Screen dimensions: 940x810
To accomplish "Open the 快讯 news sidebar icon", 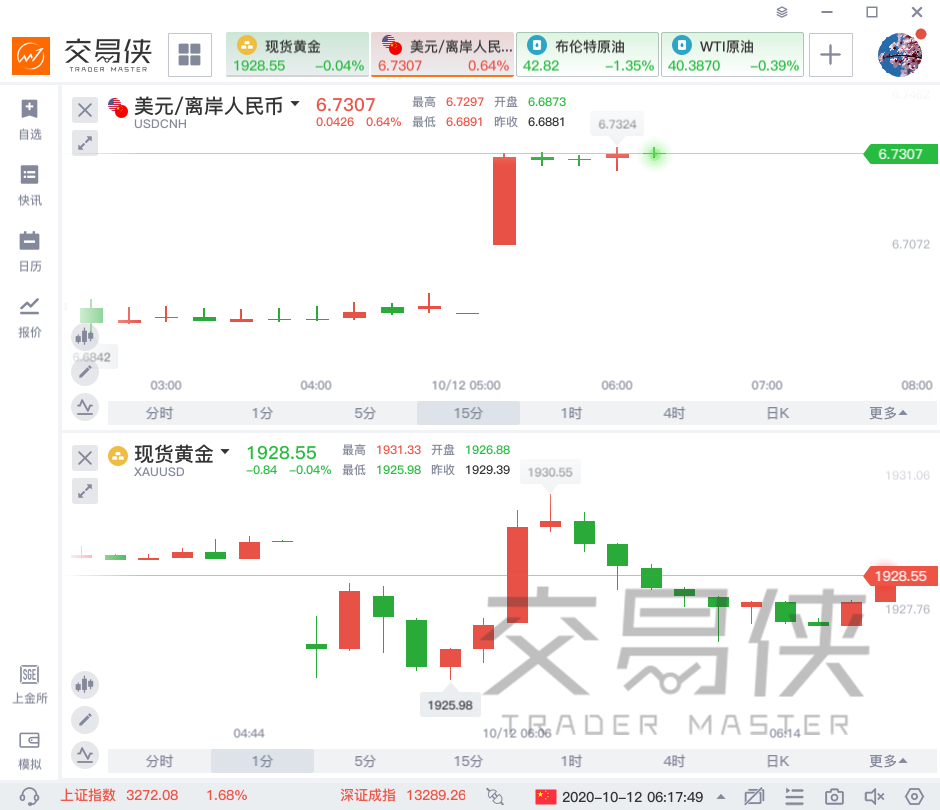I will click(x=29, y=185).
